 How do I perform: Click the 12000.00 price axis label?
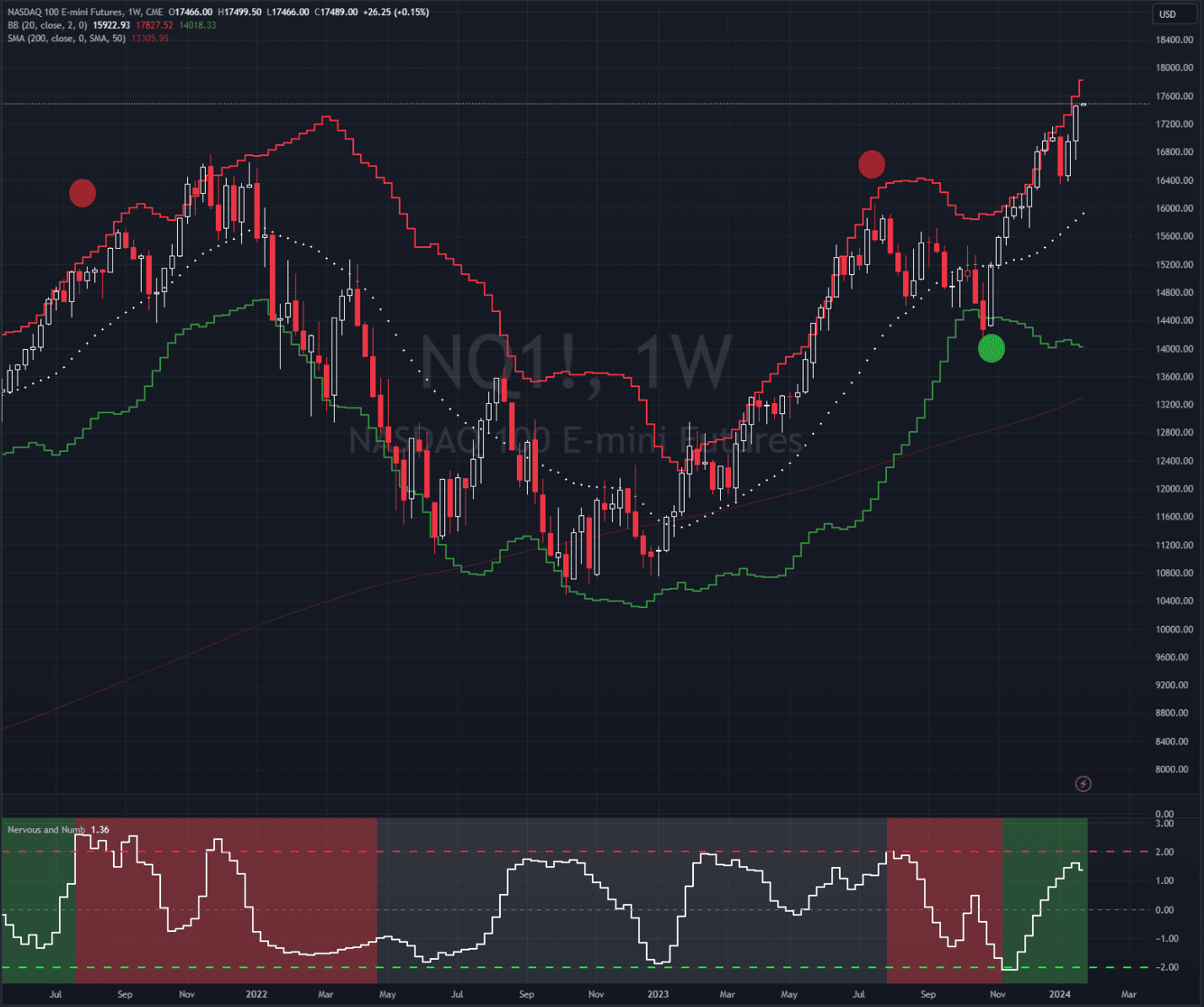[x=1174, y=489]
